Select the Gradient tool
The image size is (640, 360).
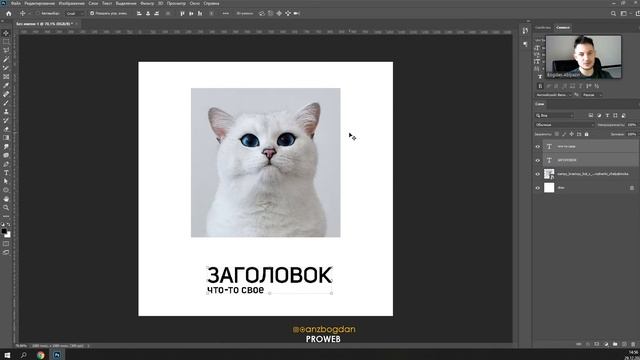pos(6,138)
